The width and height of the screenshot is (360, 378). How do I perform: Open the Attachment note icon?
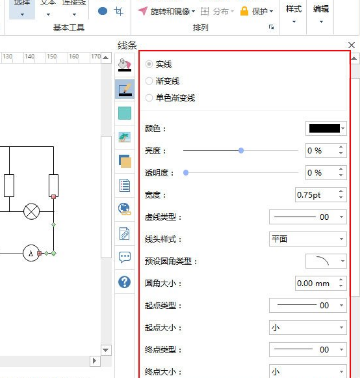pyautogui.click(x=125, y=233)
